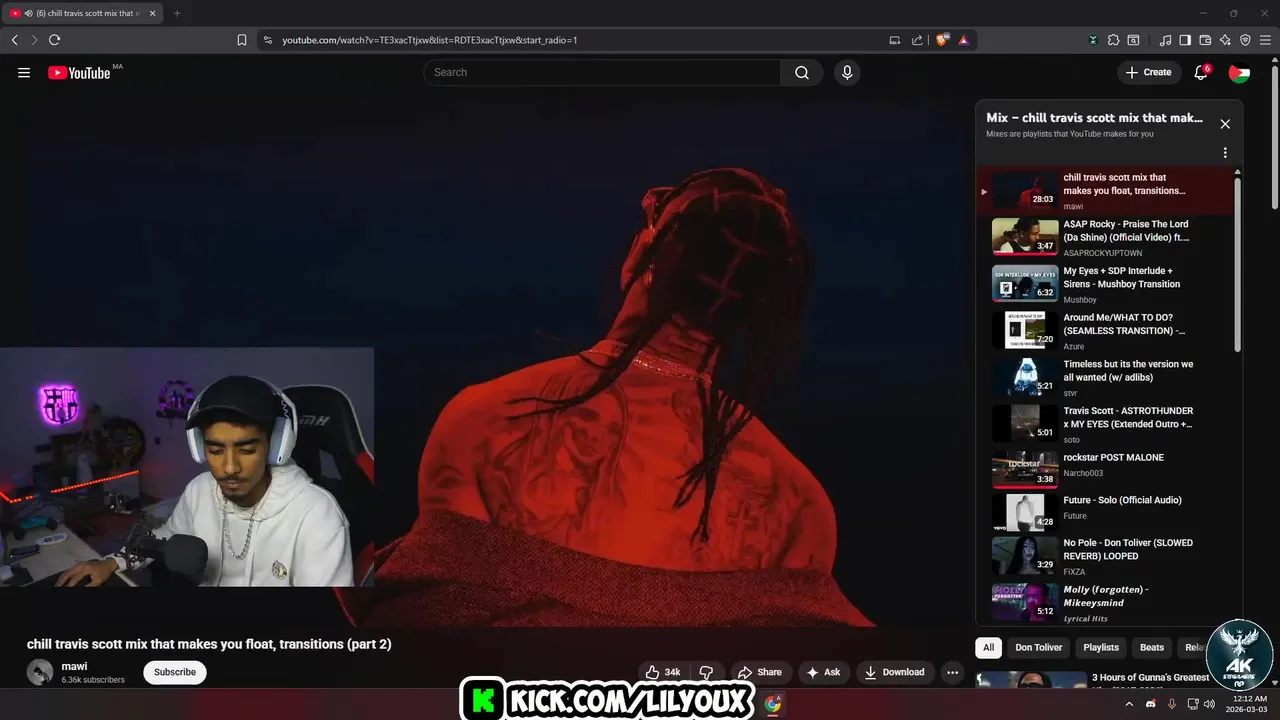Select the All filter chip

click(988, 647)
